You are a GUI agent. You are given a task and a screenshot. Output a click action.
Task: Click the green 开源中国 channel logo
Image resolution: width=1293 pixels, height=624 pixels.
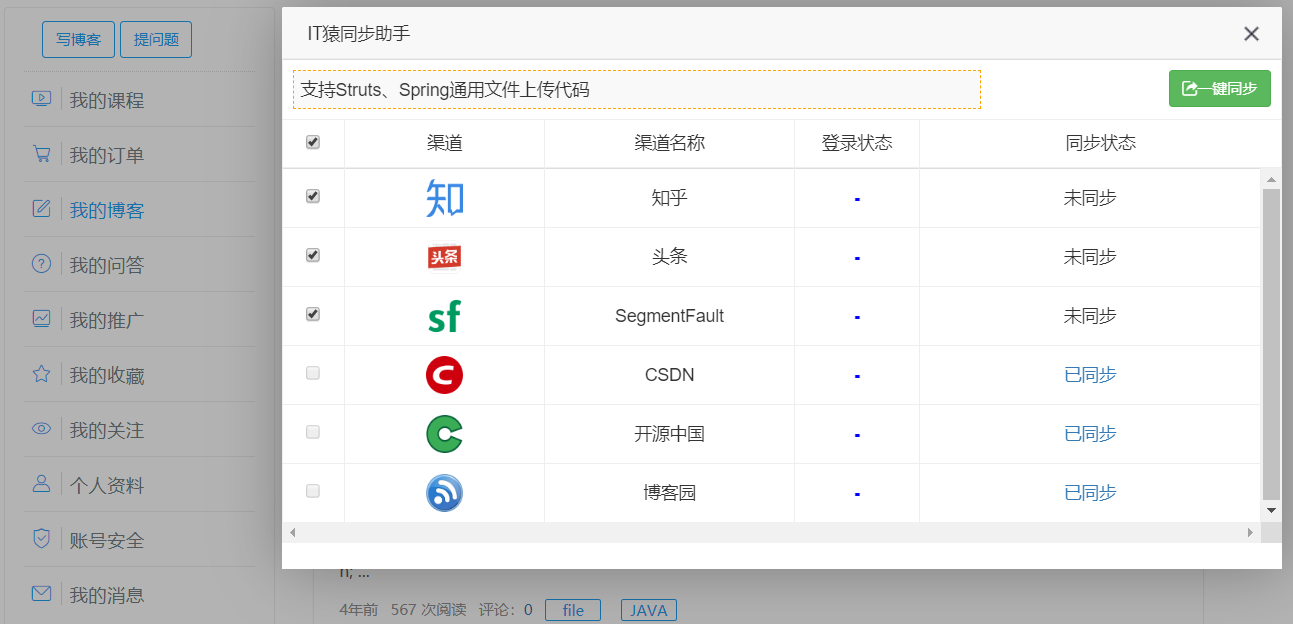444,434
